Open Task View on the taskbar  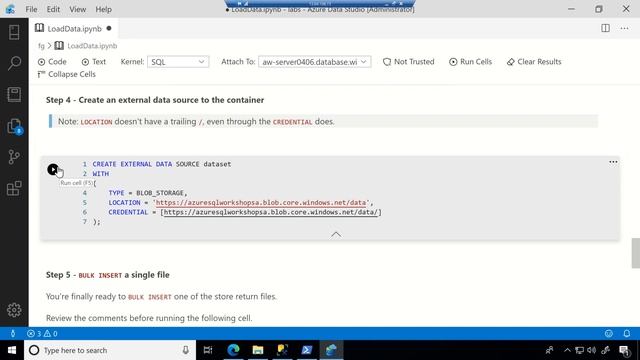pos(208,350)
